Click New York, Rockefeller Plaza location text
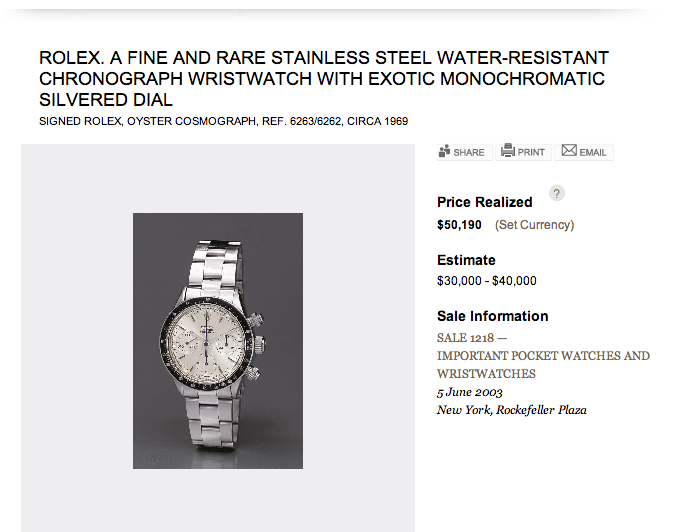Image resolution: width=675 pixels, height=532 pixels. tap(511, 410)
